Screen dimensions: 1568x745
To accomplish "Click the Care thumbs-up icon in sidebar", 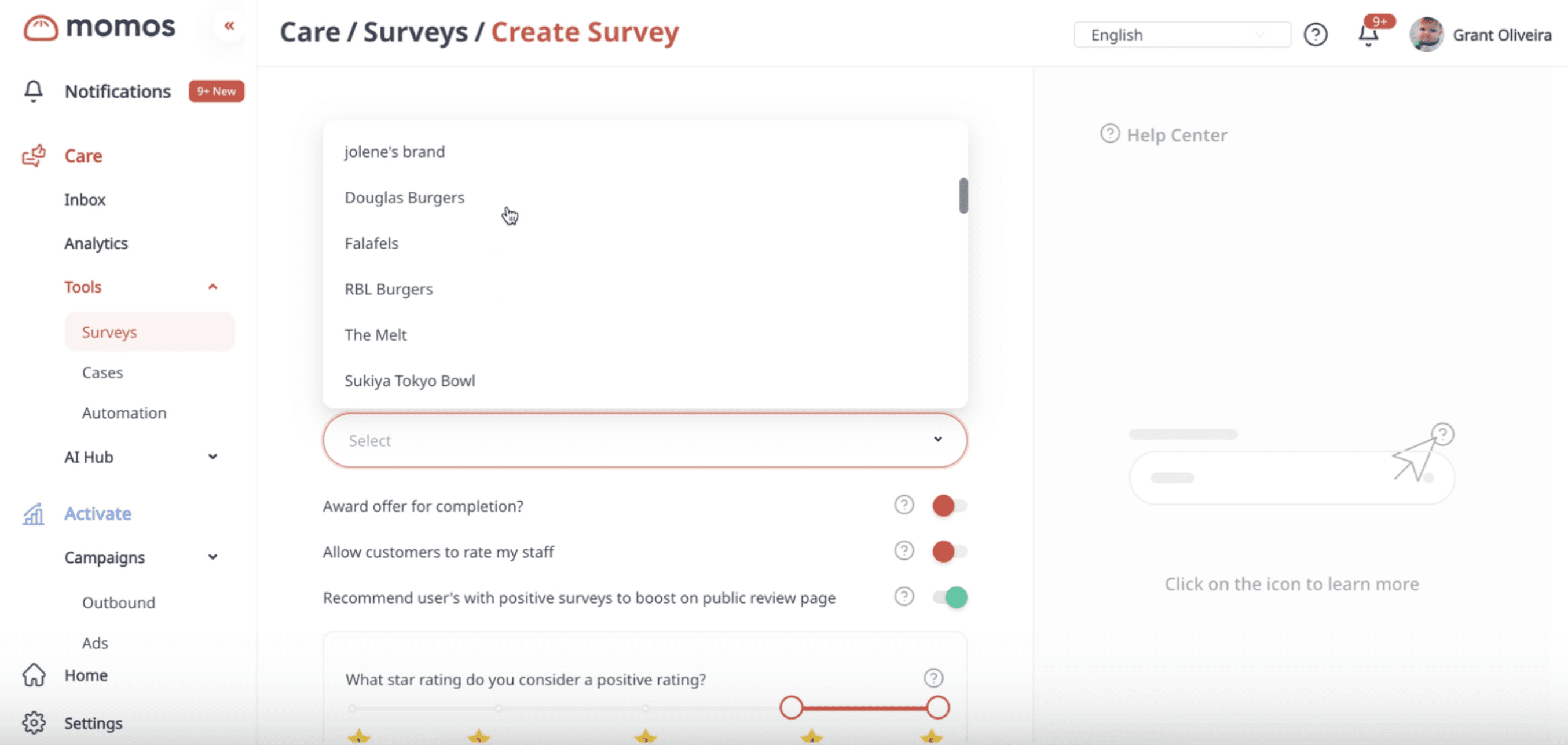I will [34, 156].
